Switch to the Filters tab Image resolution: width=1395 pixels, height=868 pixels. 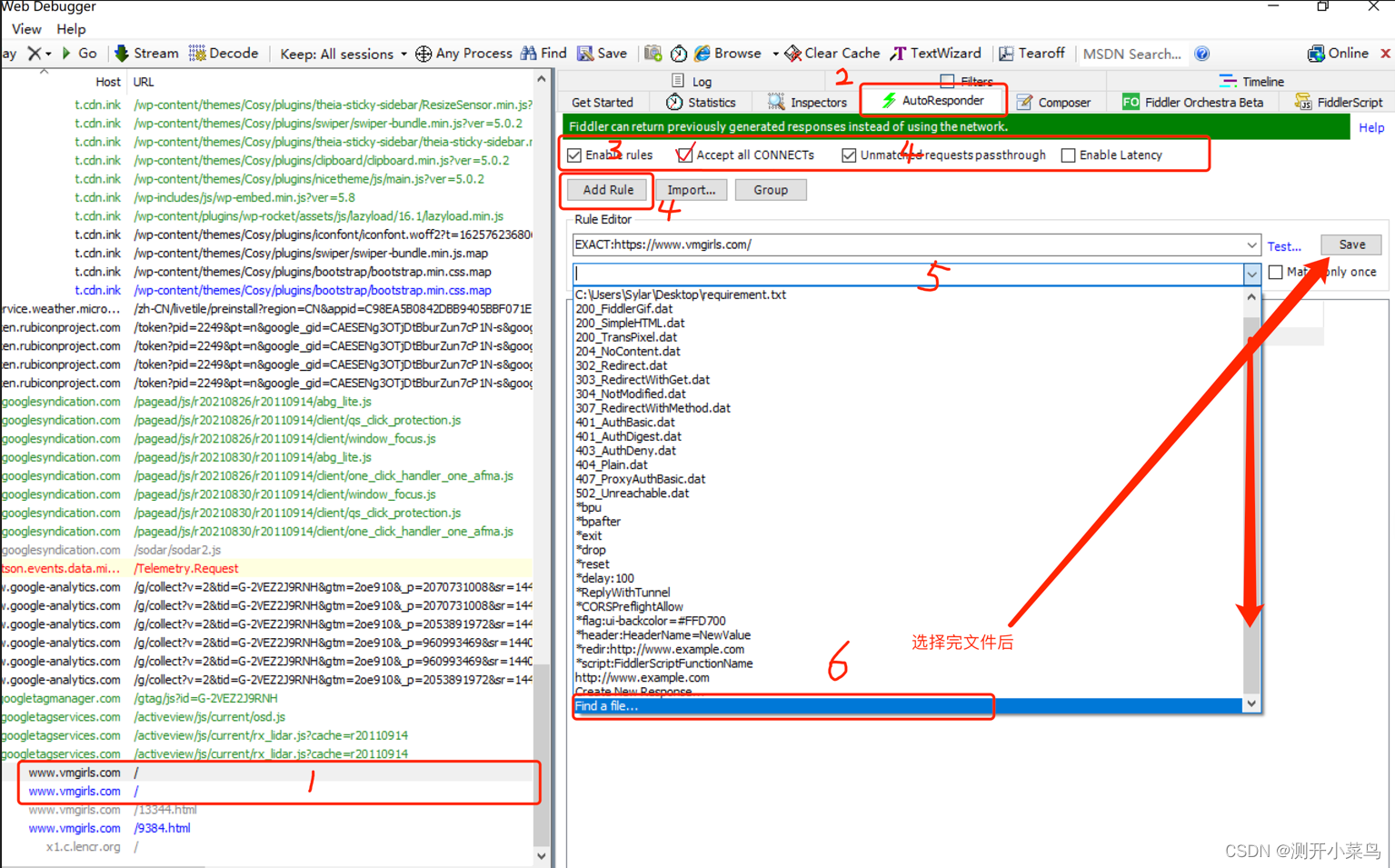click(x=967, y=81)
